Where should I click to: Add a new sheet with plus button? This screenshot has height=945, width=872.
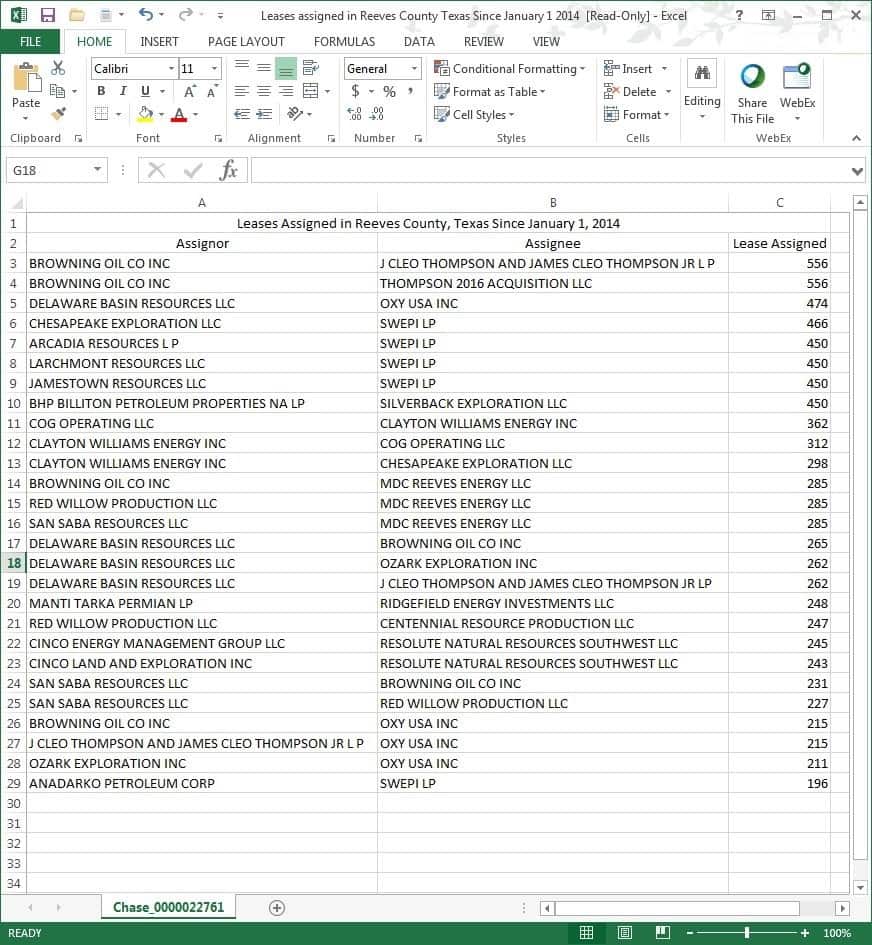[x=277, y=908]
